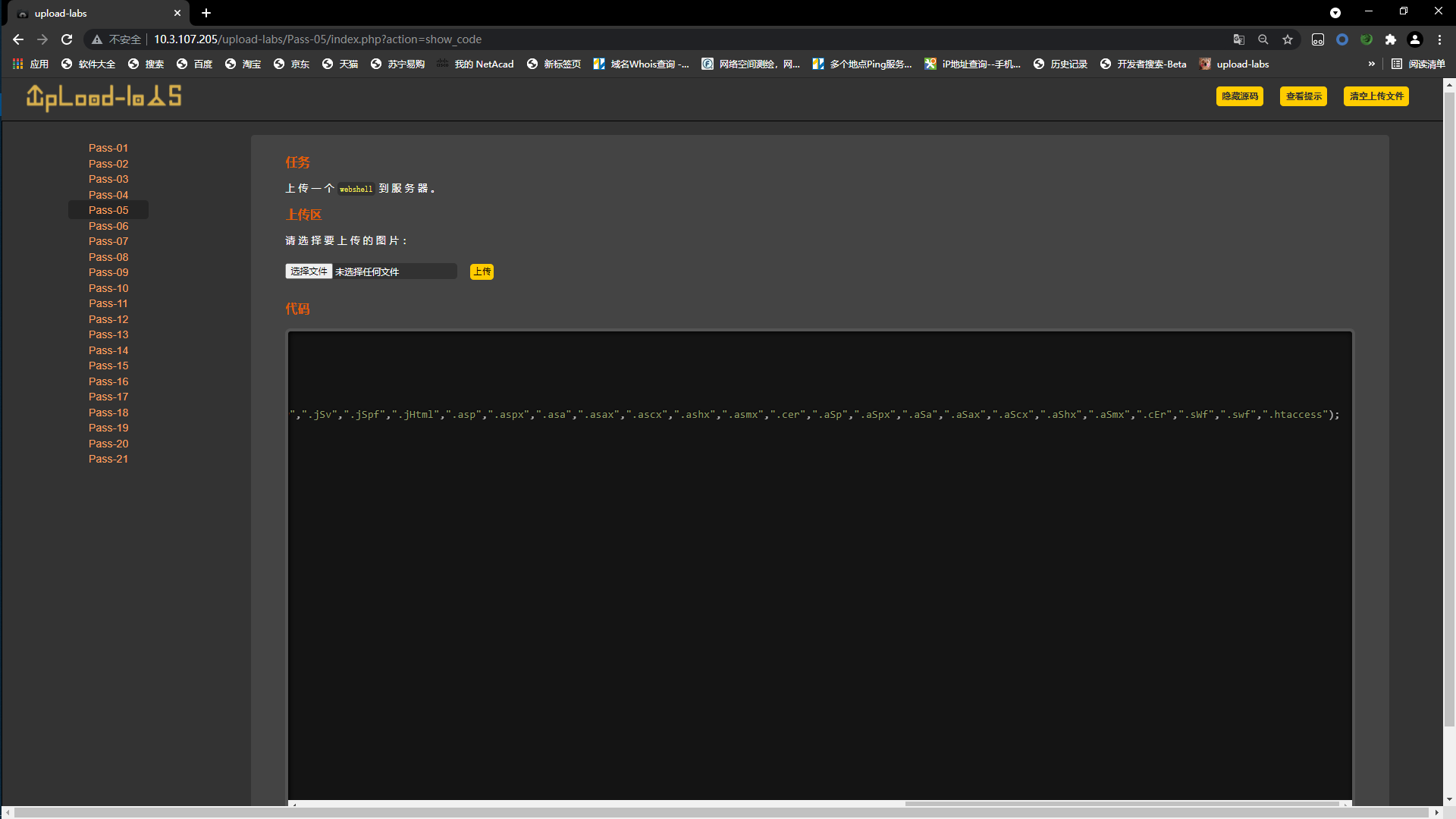Click the back navigation arrow
This screenshot has width=1456, height=819.
(18, 39)
